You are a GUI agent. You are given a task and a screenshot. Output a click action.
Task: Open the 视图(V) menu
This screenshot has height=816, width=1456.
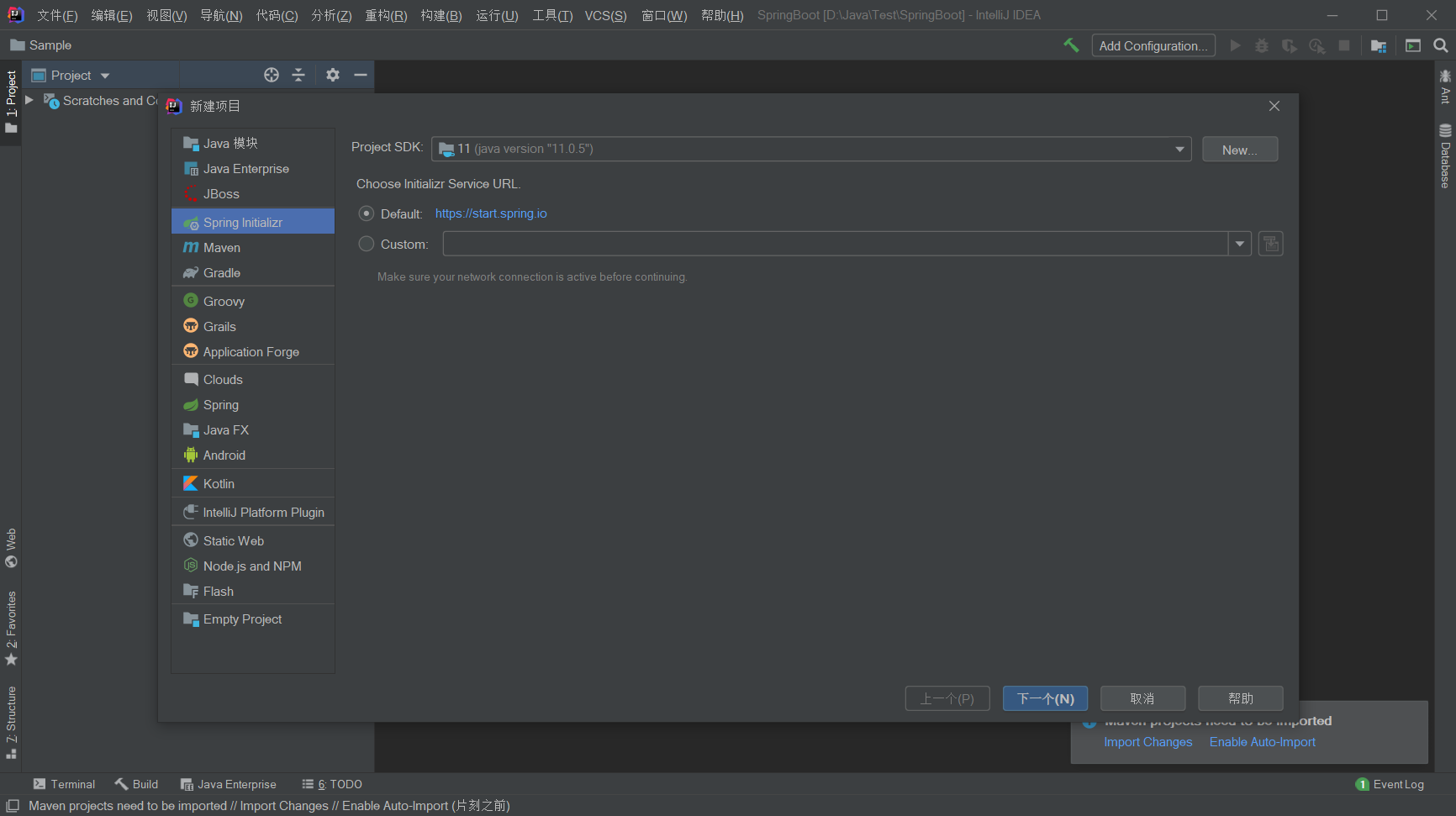[x=166, y=15]
